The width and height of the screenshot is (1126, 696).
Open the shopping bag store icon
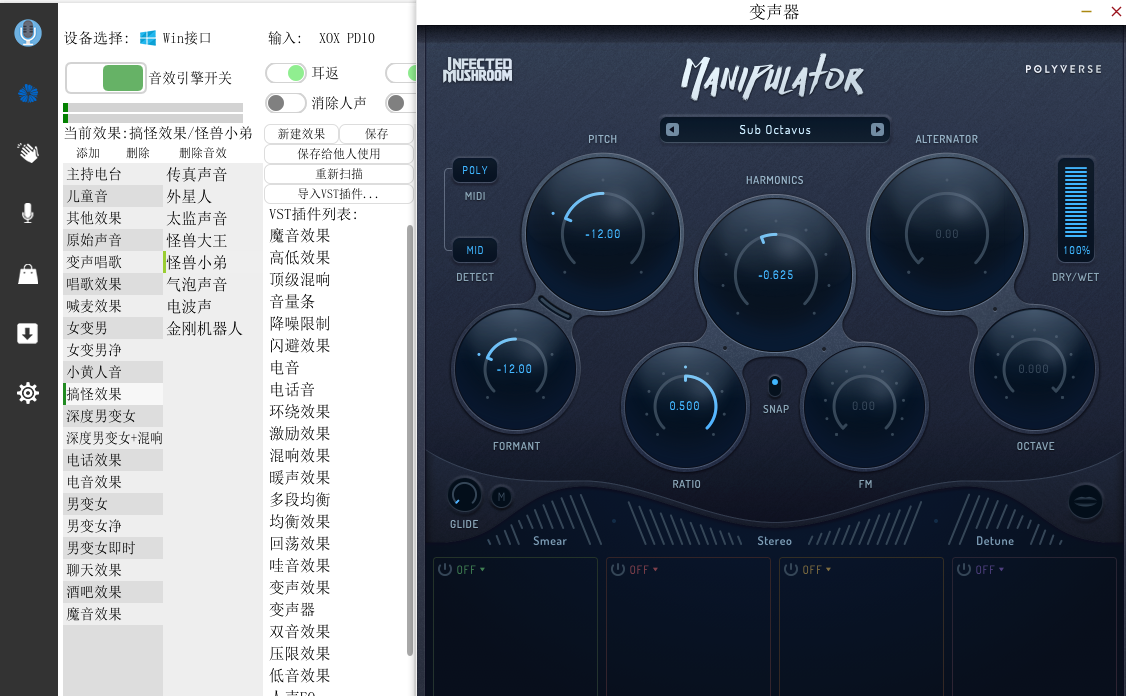28,274
